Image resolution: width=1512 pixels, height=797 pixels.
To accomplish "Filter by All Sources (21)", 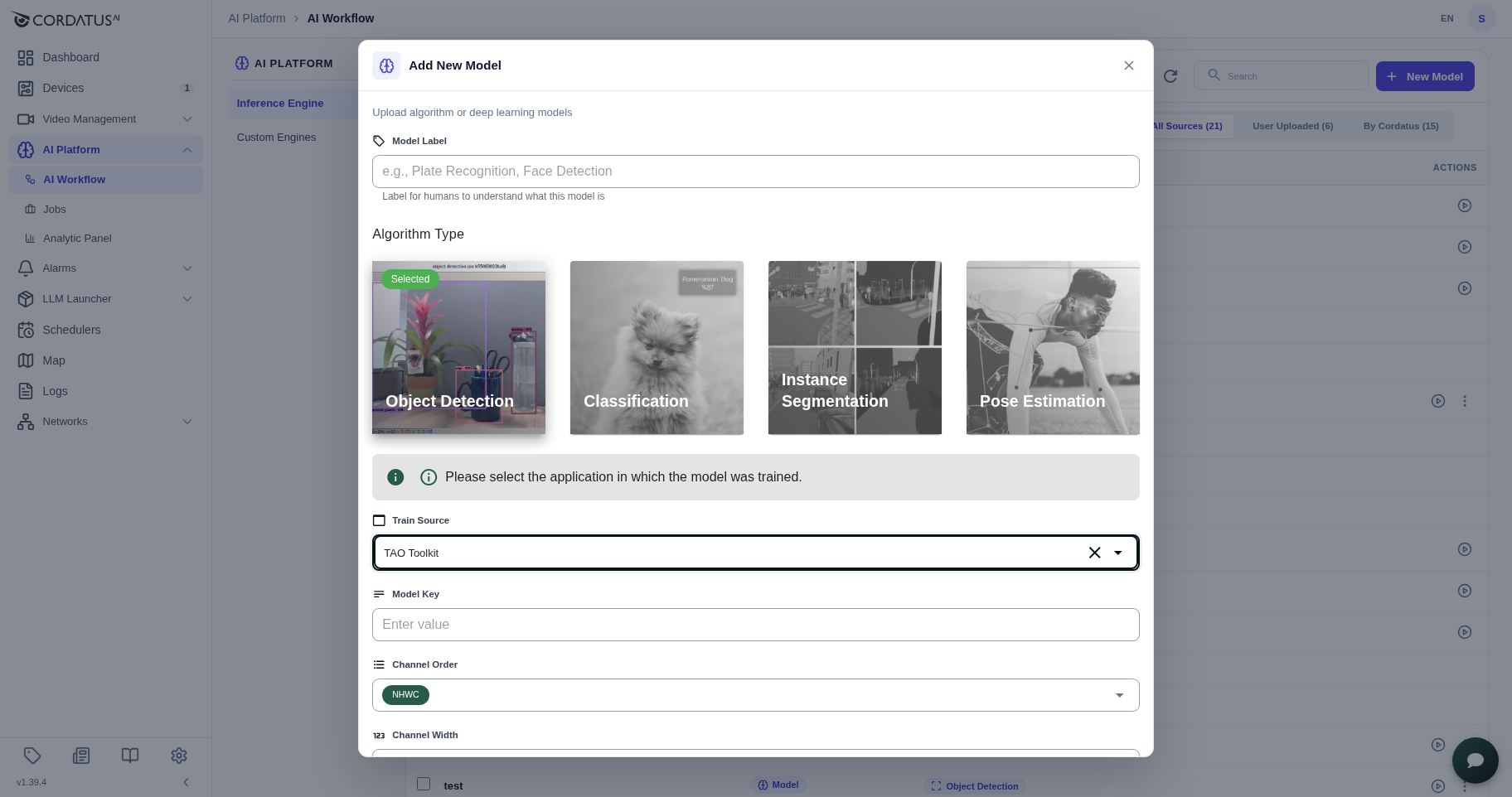I will 1187,126.
